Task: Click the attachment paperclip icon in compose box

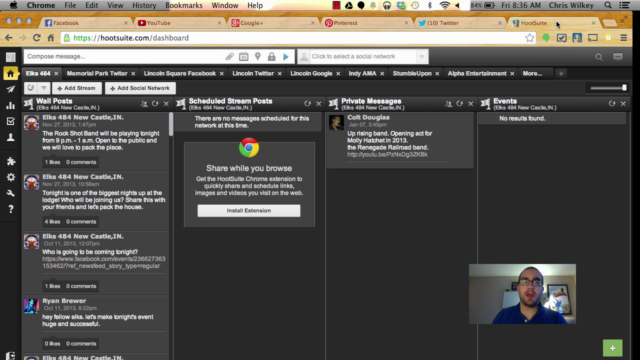Action: [x=229, y=57]
